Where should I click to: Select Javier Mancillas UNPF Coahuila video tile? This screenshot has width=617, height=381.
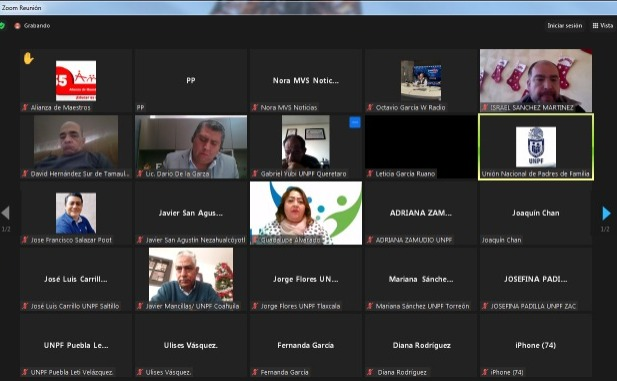191,279
